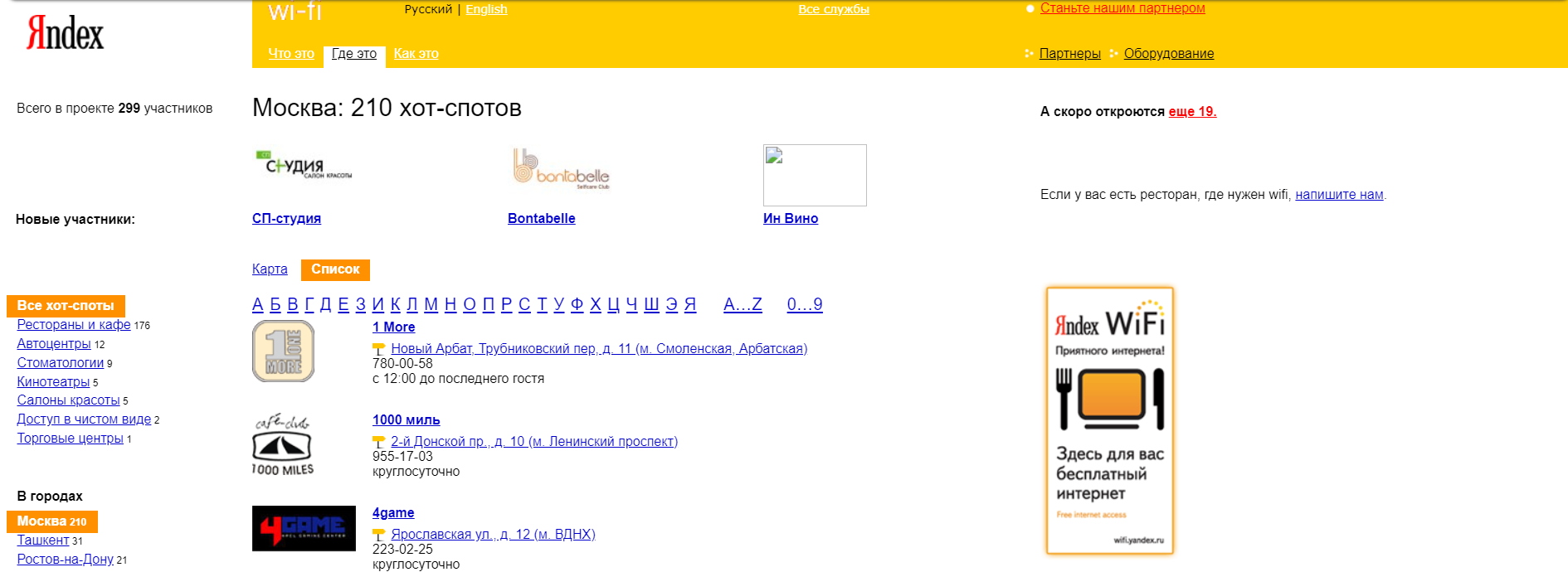1568x572 pixels.
Task: Open Все службы link
Action: coord(834,9)
